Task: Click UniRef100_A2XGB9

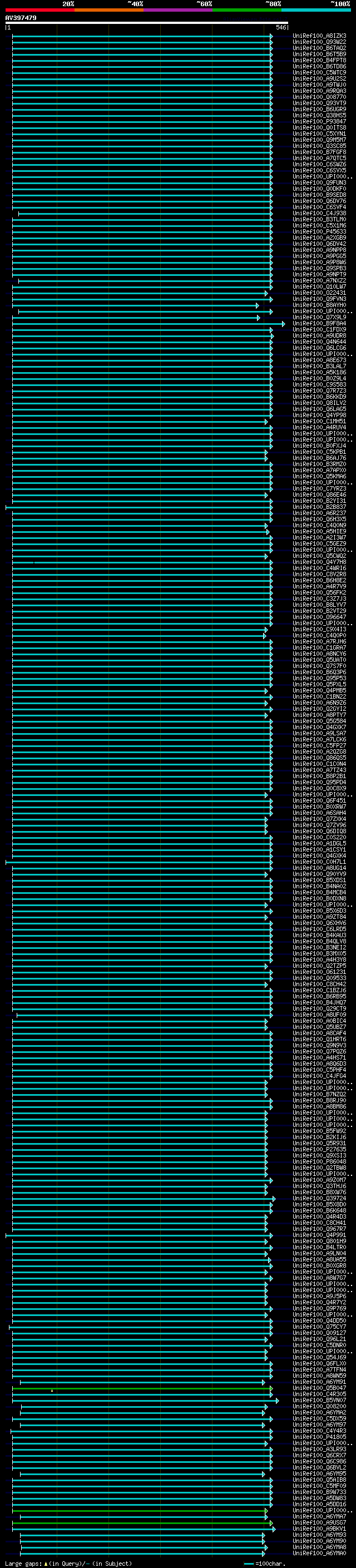Action: 319,238
